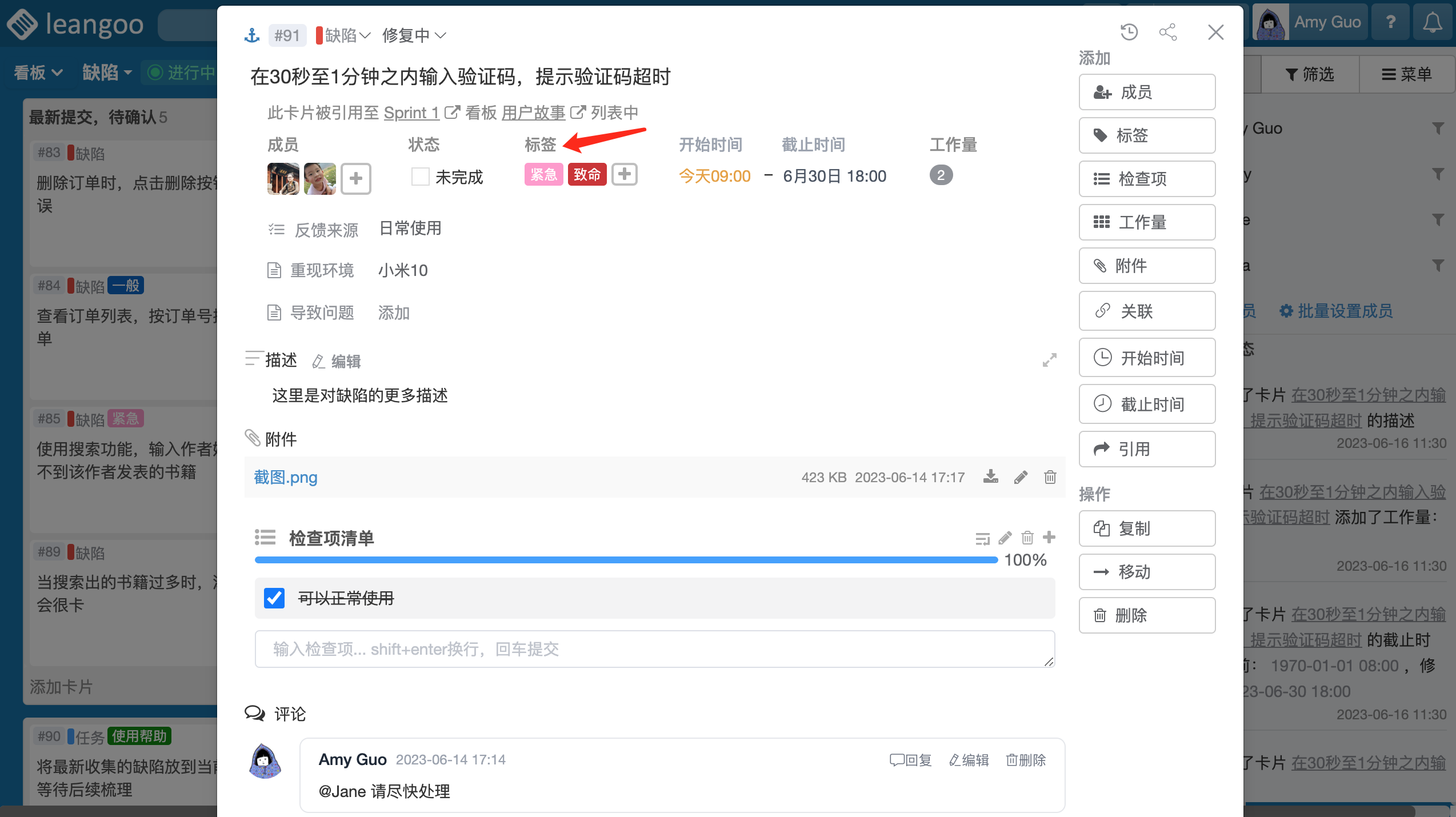Add a new checklist with plus icon

tap(1049, 538)
